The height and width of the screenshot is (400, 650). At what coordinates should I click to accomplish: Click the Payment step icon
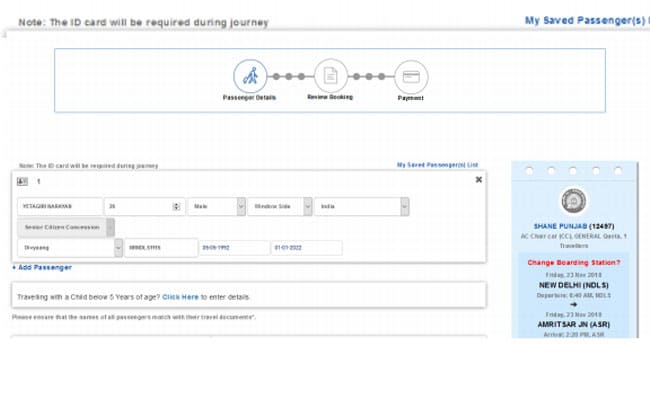[410, 76]
